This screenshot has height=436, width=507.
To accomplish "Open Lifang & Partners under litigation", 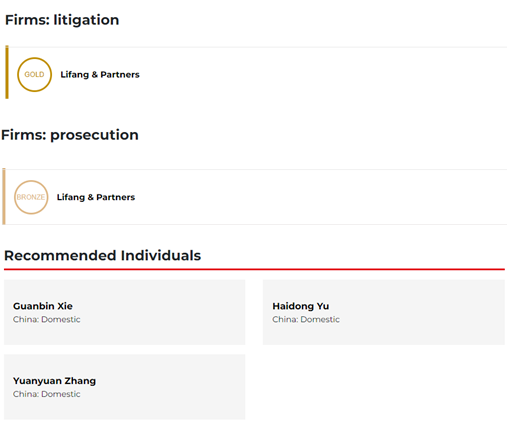I will (x=100, y=74).
